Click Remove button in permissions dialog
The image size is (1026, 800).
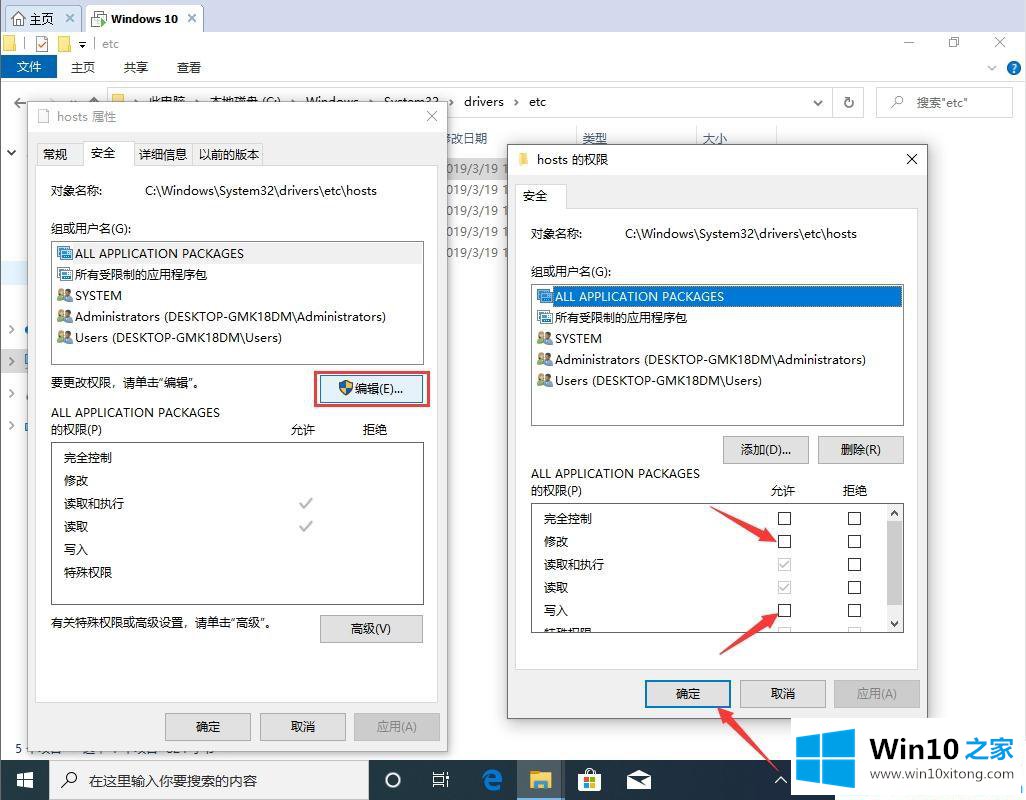pos(860,450)
